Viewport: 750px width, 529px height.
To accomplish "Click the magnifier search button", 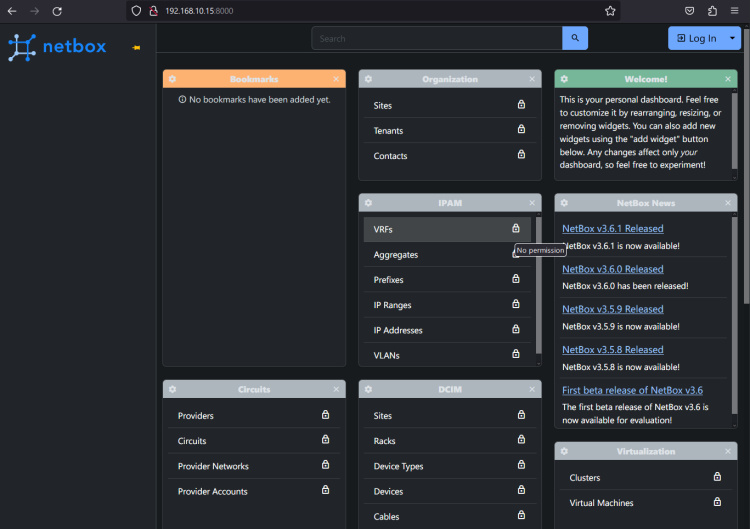I will (x=575, y=38).
